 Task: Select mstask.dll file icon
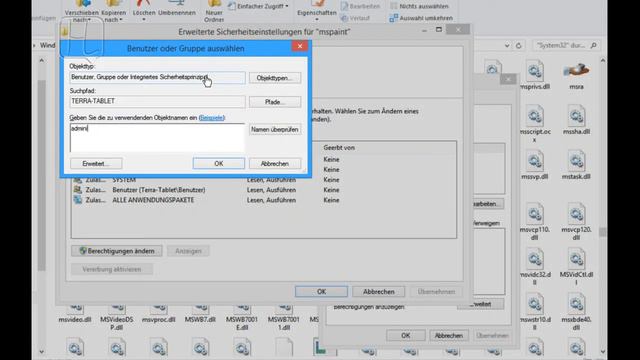(576, 162)
